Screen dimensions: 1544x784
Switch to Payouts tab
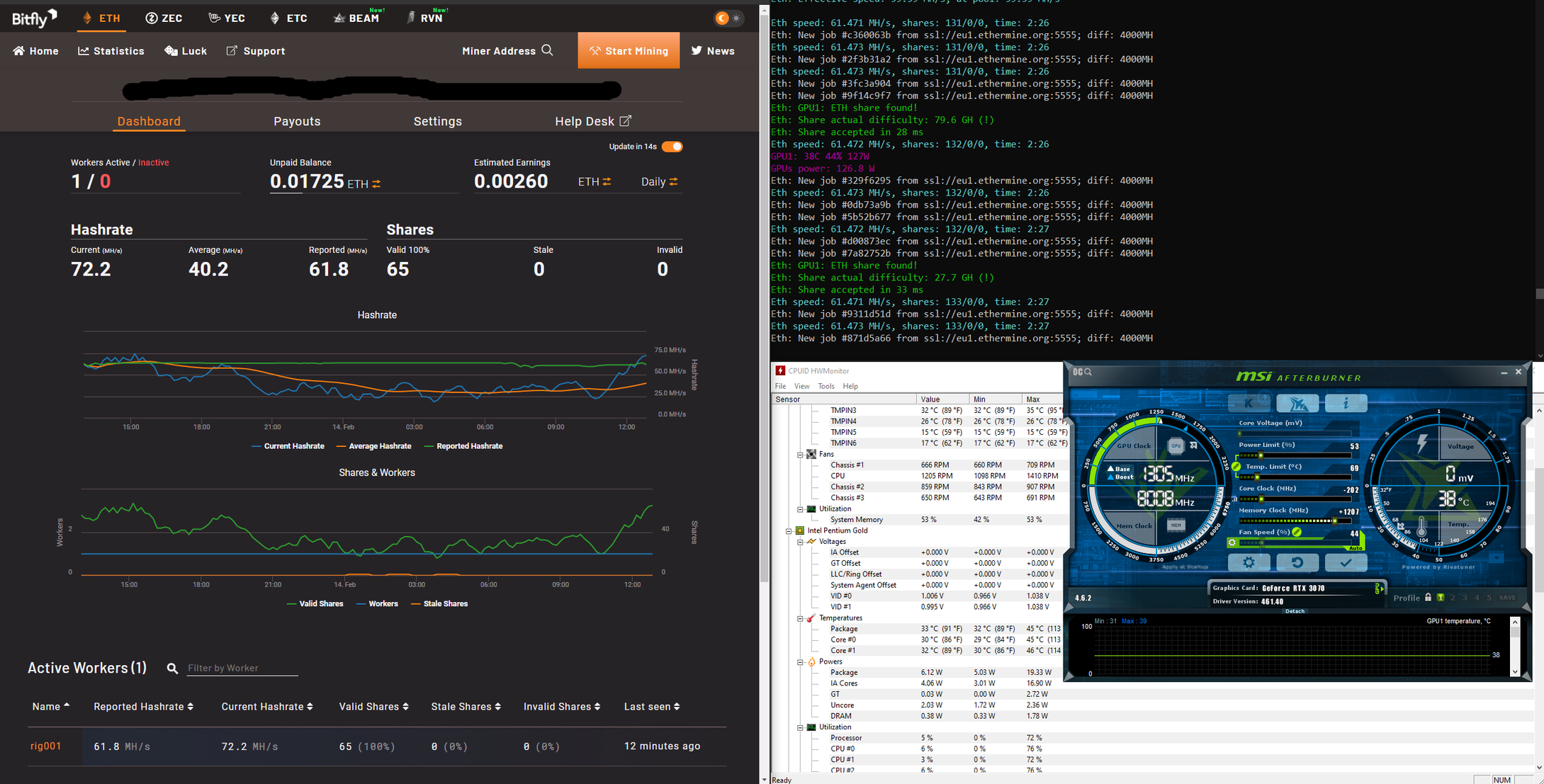pyautogui.click(x=297, y=121)
